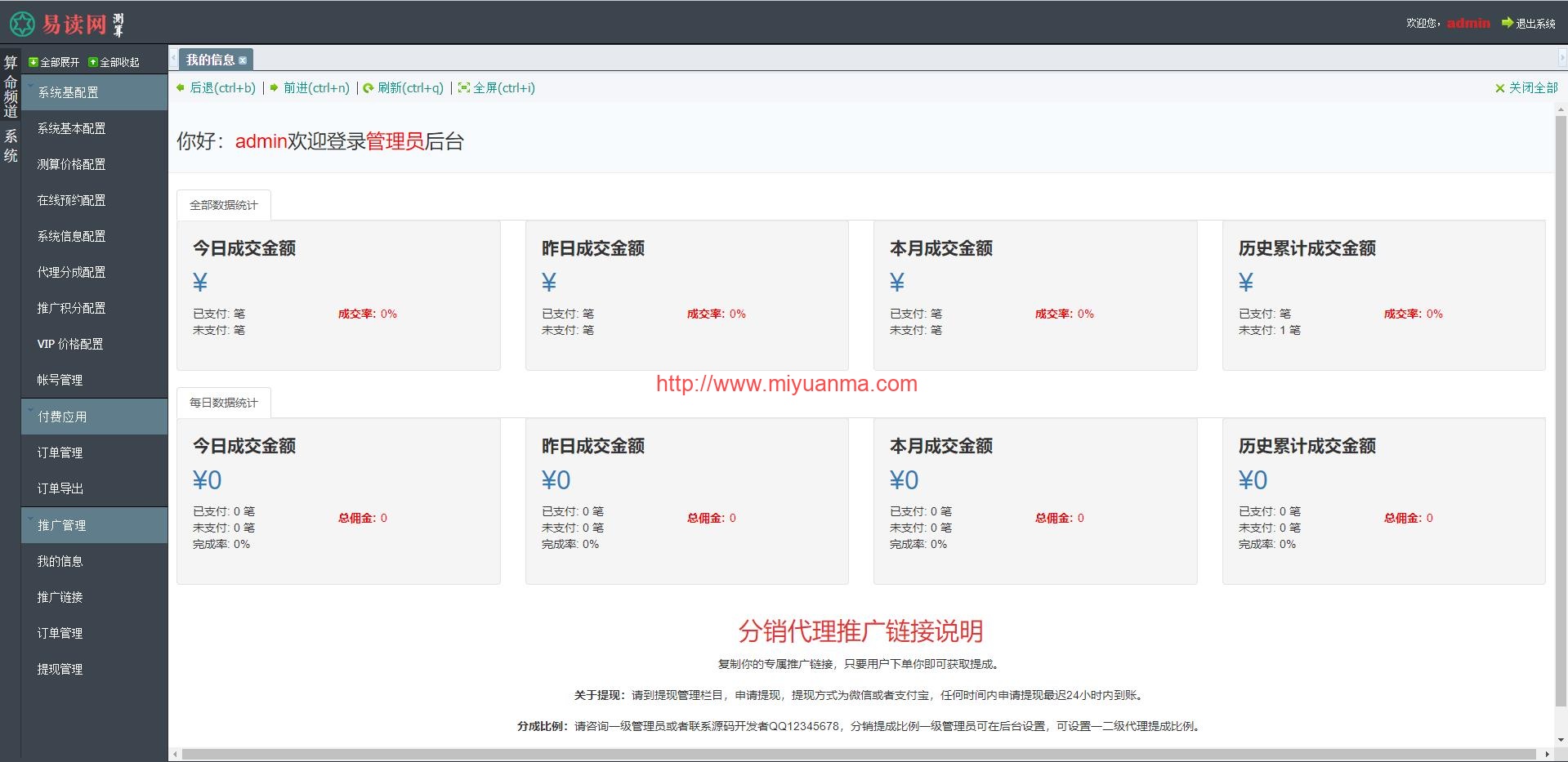Log out via 退出系统

tap(1529, 24)
